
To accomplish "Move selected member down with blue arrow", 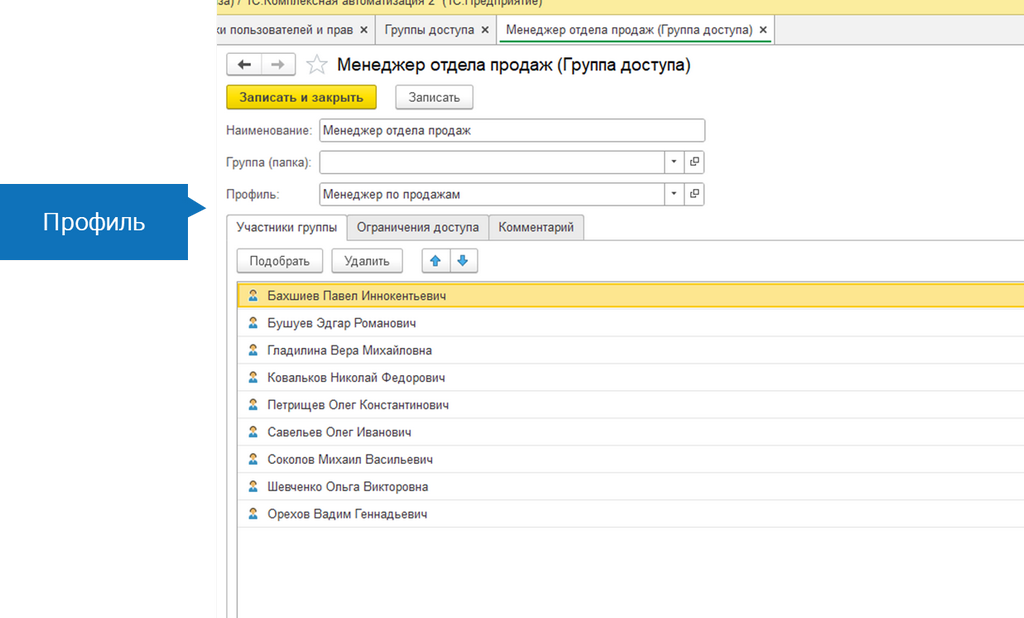I will (x=463, y=261).
